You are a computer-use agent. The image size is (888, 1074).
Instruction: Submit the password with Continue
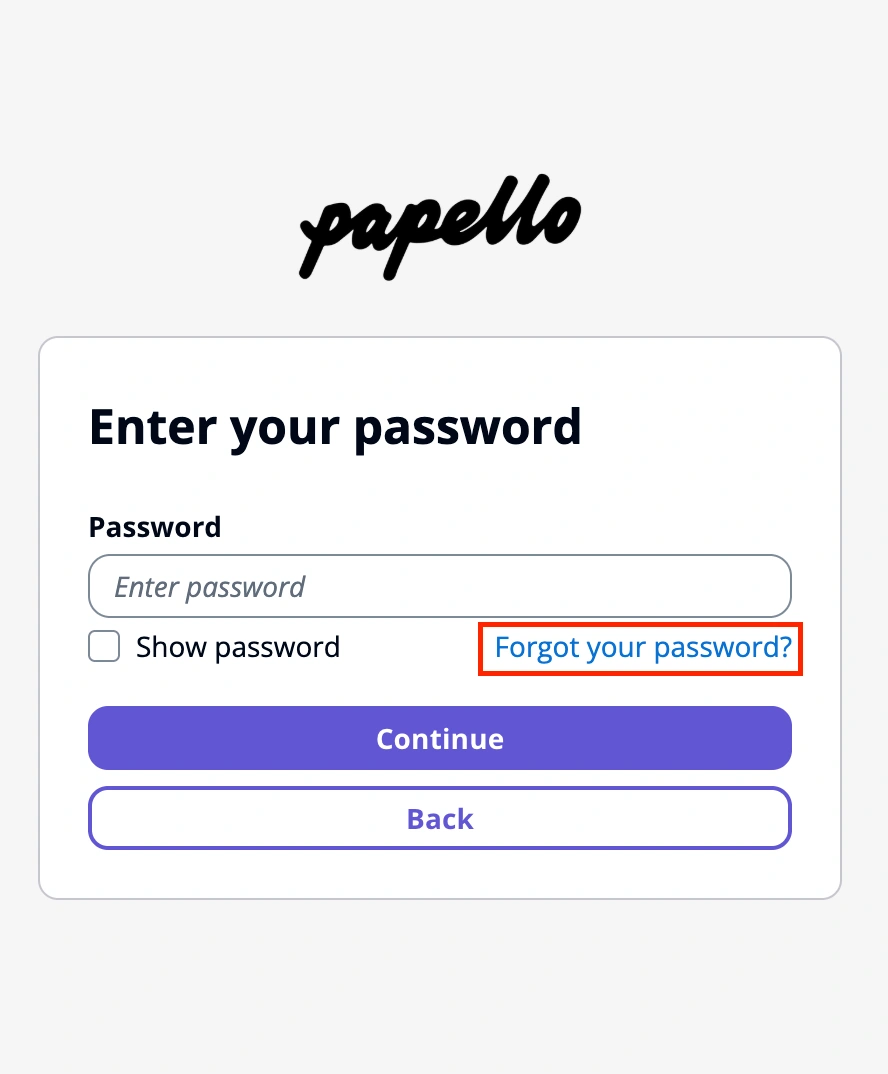[x=440, y=738]
